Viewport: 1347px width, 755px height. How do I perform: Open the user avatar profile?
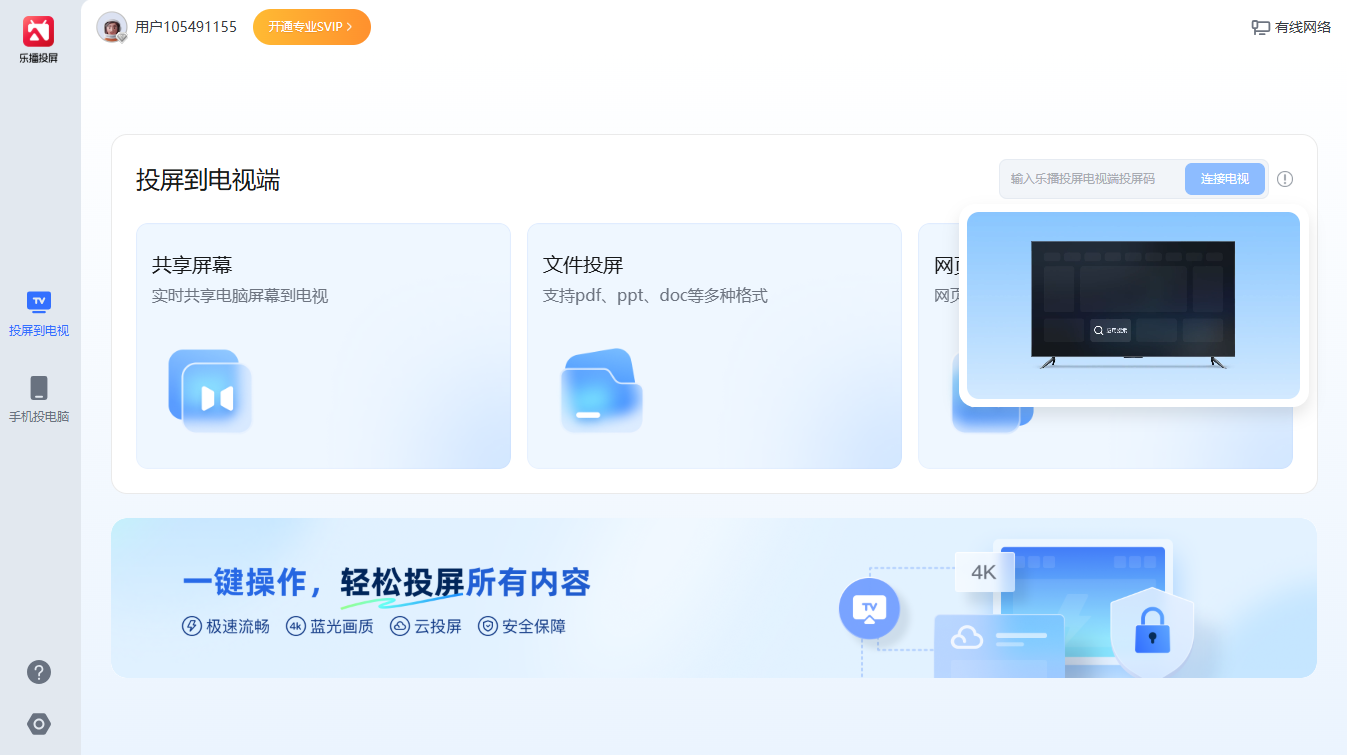111,27
